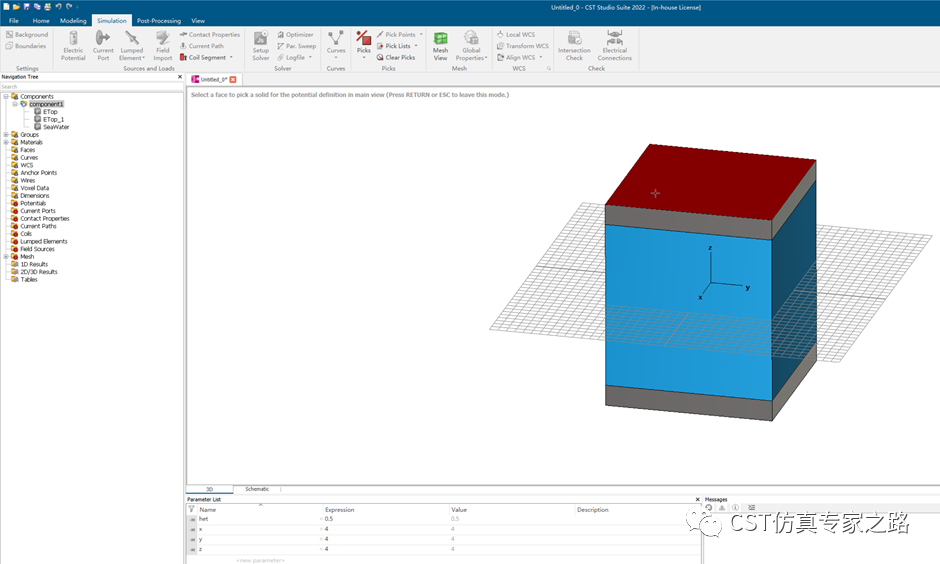Switch to the Home ribbon tab

(41, 20)
